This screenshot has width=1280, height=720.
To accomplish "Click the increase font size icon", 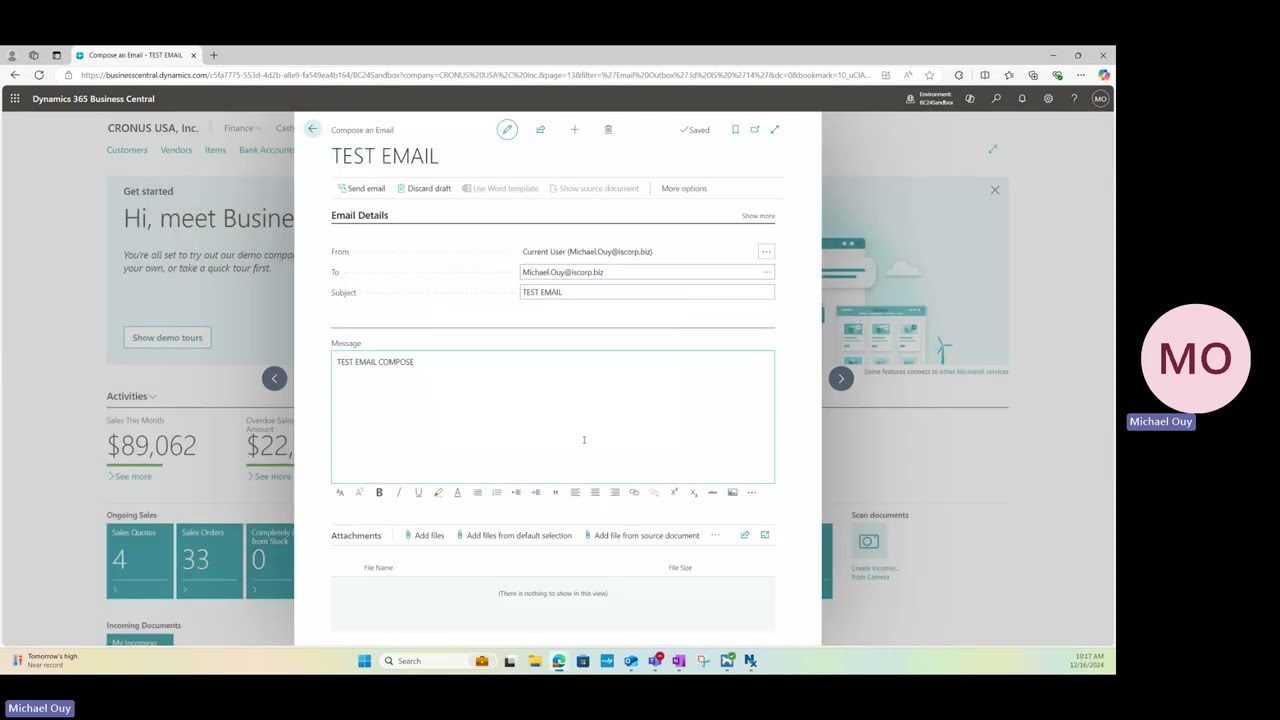I will 359,492.
